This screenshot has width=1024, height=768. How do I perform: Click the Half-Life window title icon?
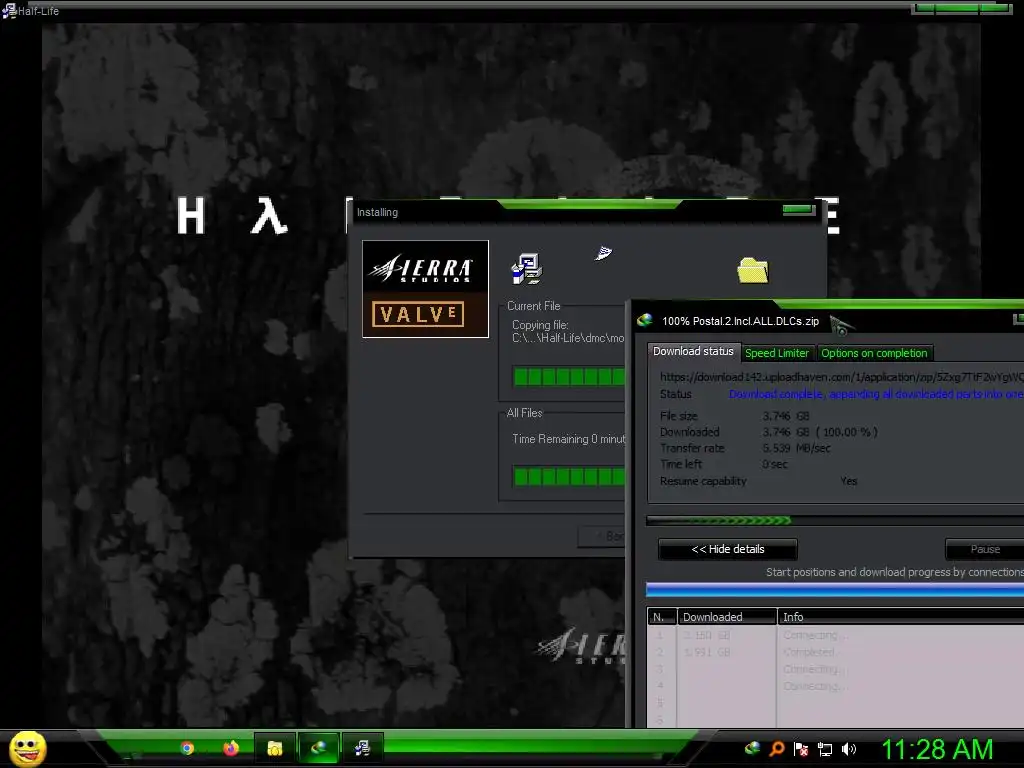[8, 10]
